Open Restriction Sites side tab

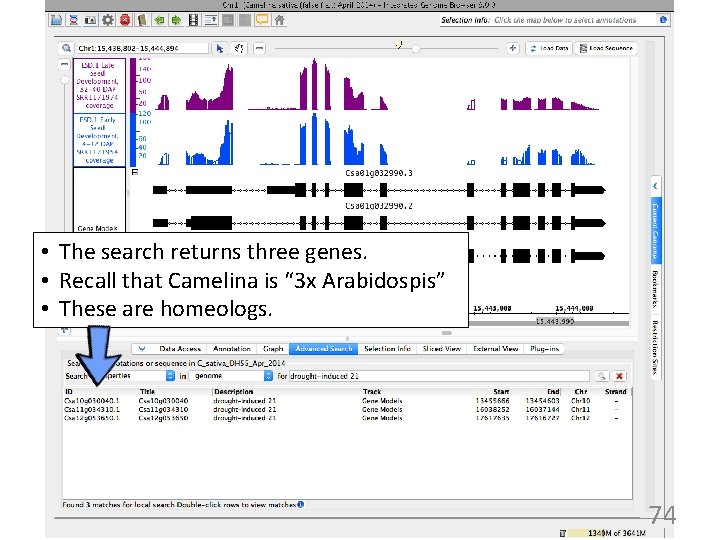(655, 348)
